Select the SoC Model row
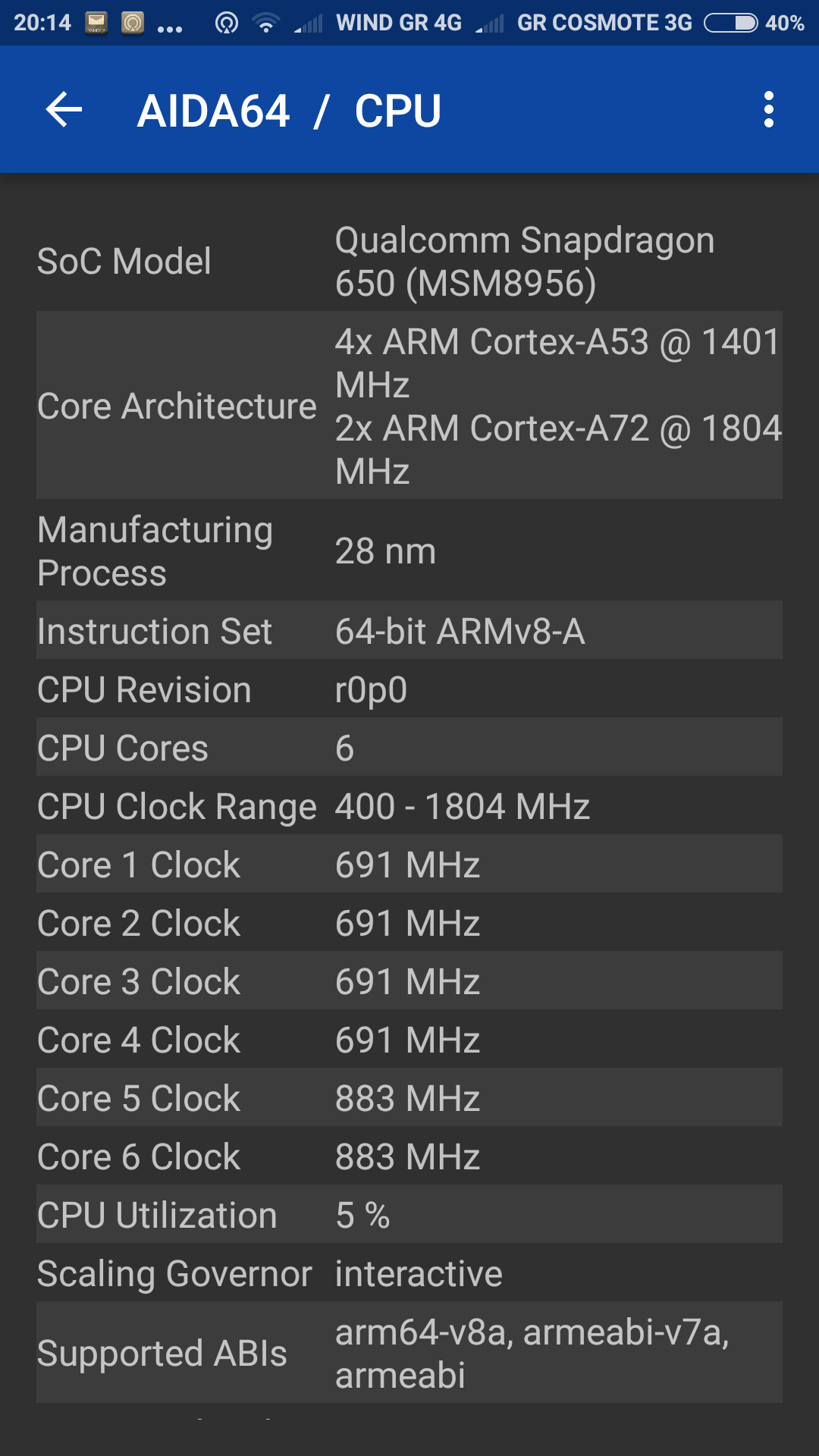Screen dimensions: 819x1456 point(409,262)
